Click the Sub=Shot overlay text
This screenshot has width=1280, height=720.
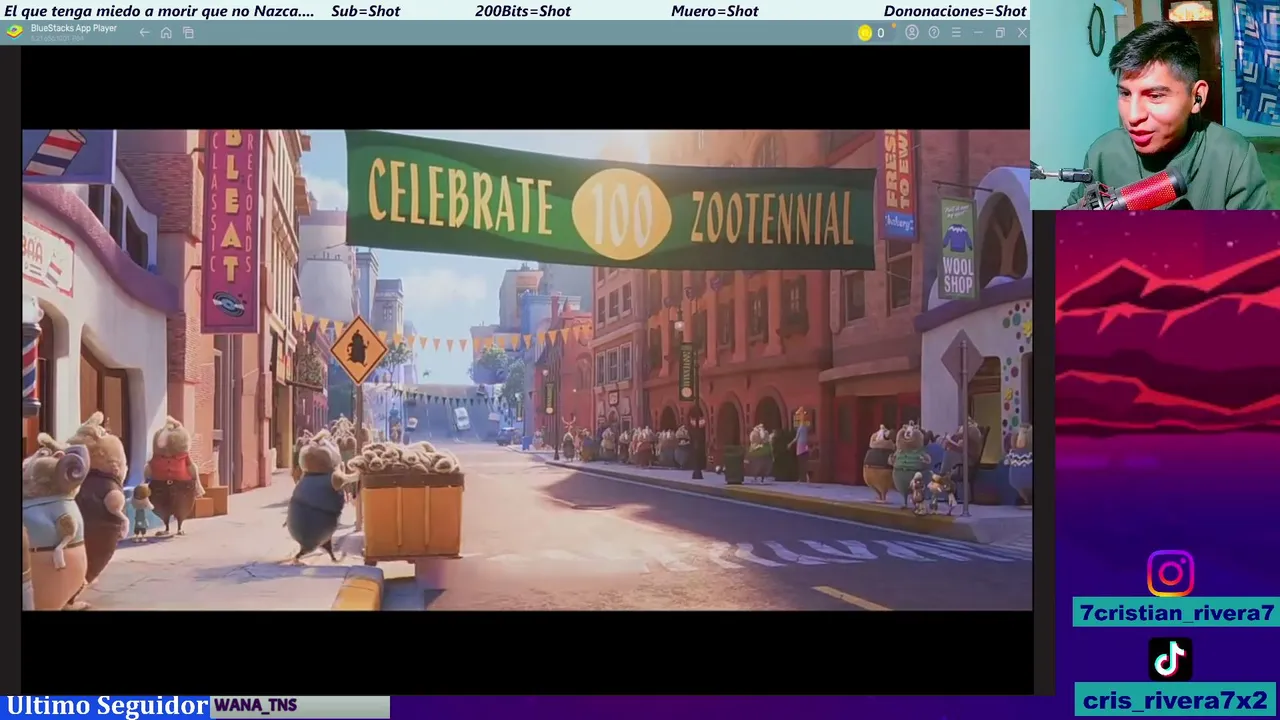(365, 11)
